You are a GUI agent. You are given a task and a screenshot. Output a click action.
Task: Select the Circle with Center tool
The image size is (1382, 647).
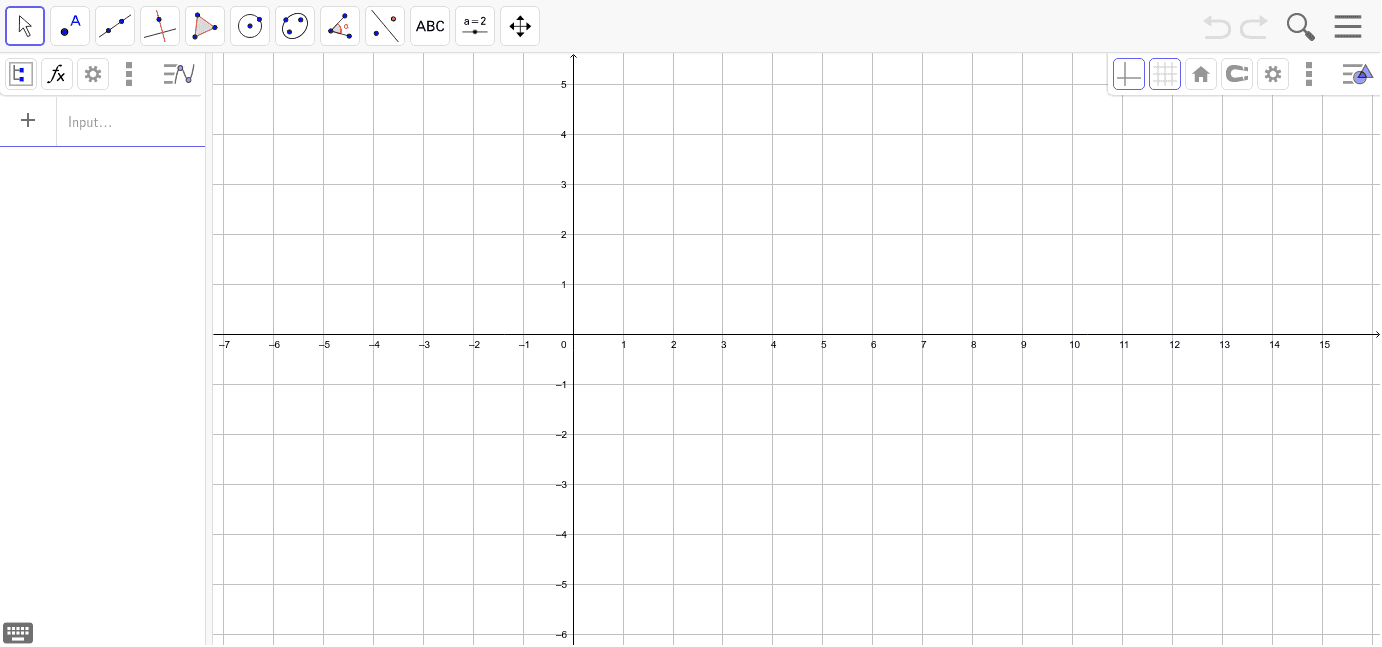click(x=250, y=26)
